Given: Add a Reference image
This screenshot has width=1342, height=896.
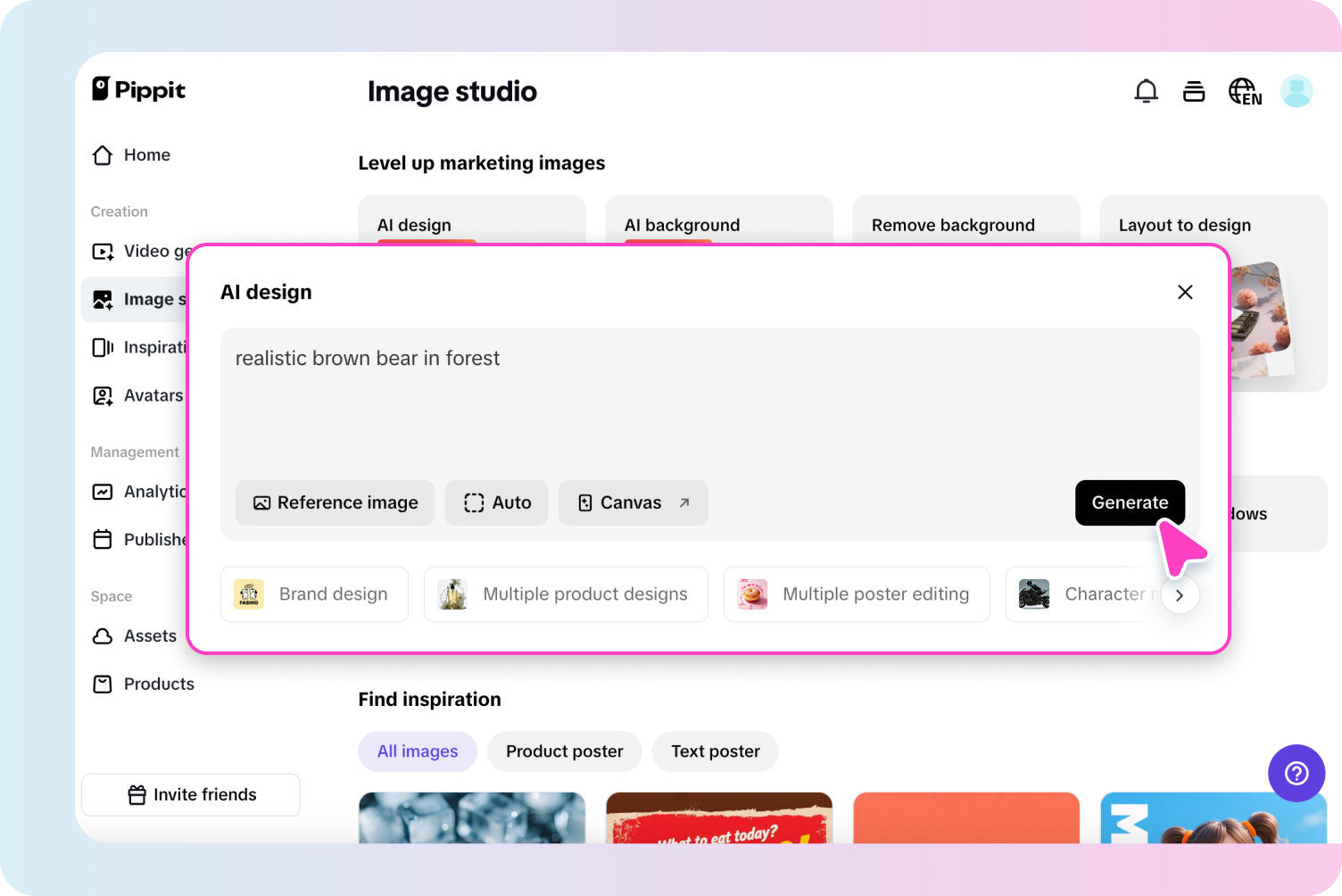Looking at the screenshot, I should (x=335, y=503).
